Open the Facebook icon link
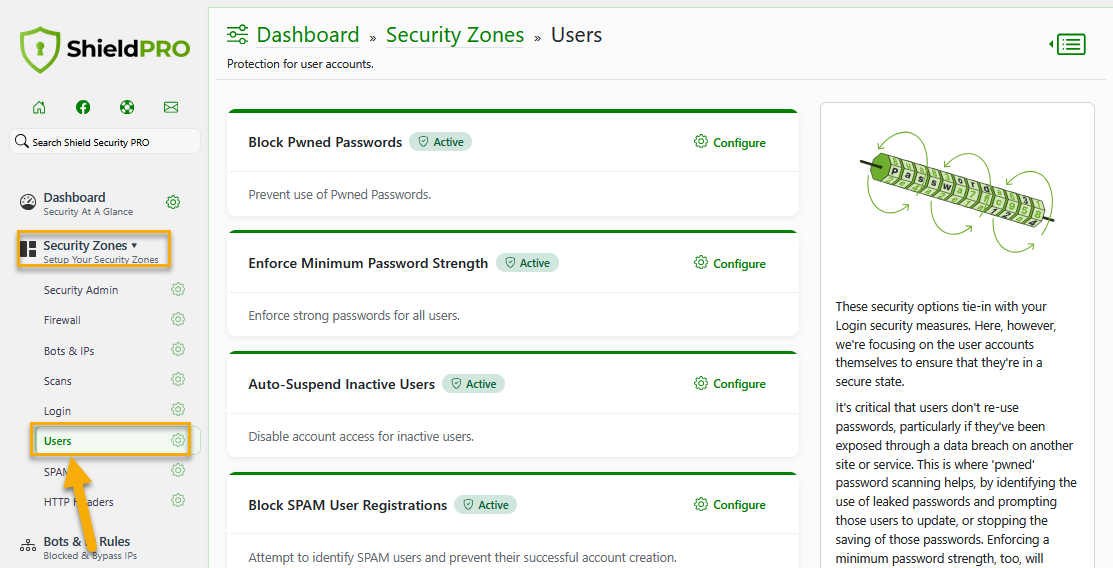 (x=83, y=108)
